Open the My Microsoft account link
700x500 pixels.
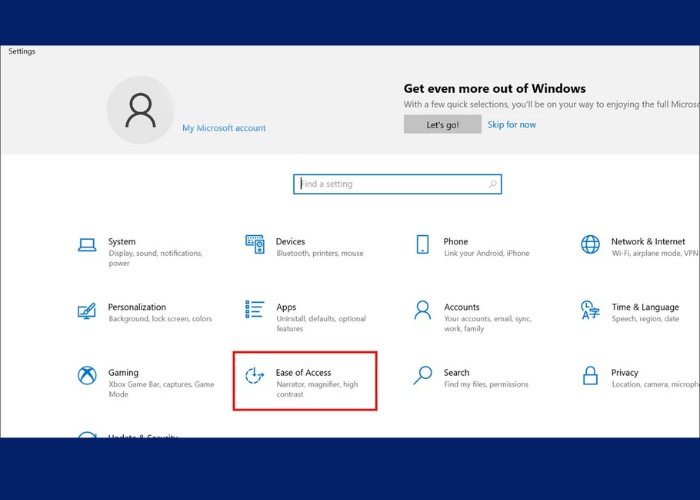pyautogui.click(x=224, y=128)
